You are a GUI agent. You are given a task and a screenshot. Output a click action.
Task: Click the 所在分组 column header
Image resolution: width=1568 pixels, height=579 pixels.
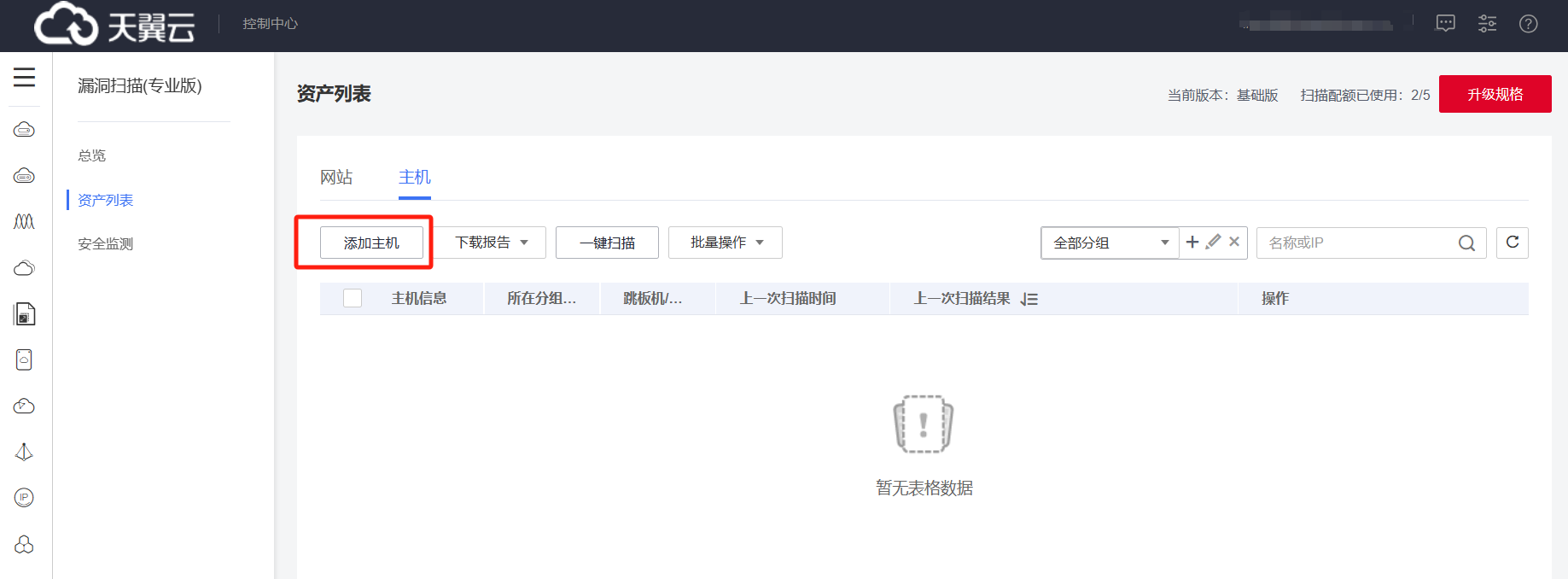(x=541, y=298)
